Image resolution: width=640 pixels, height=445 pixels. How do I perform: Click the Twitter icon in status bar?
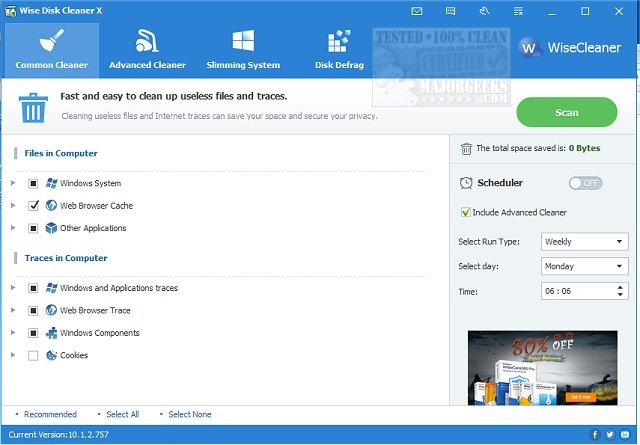click(611, 435)
